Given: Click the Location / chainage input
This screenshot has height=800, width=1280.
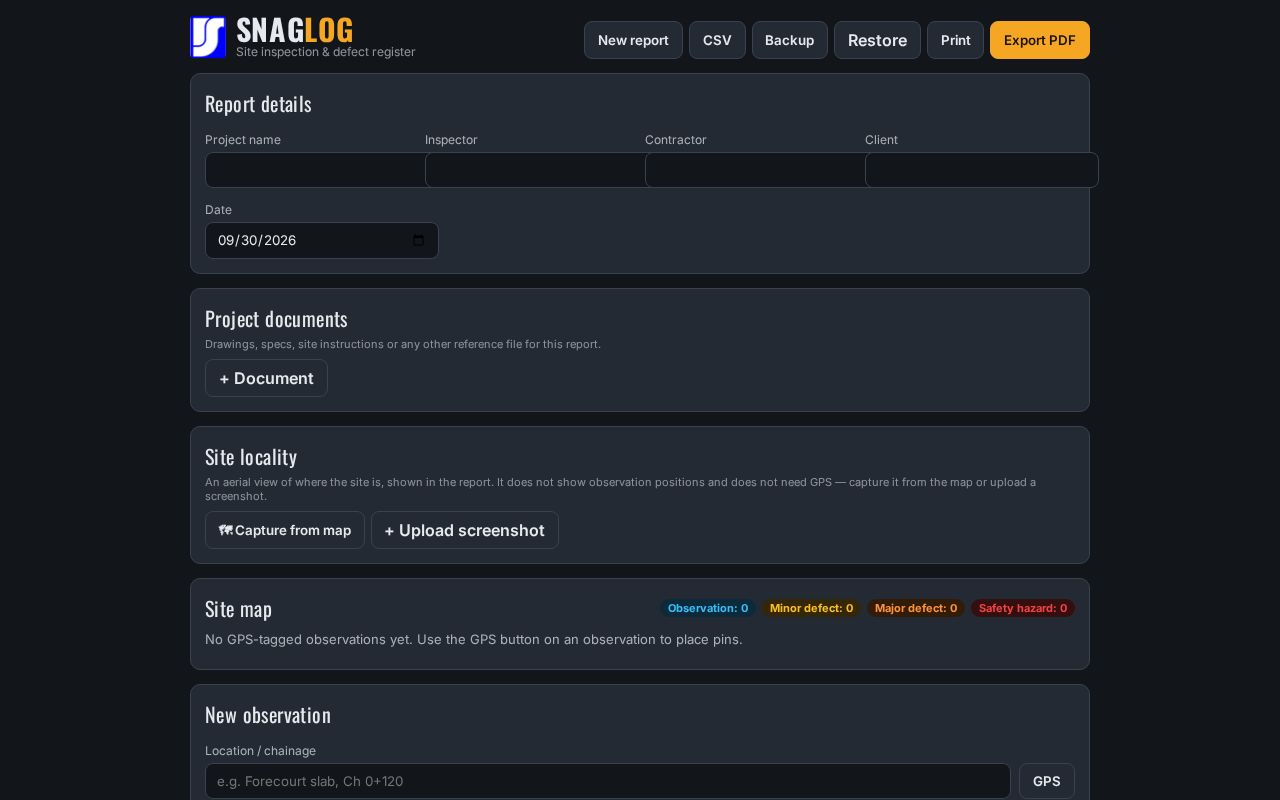Looking at the screenshot, I should point(608,781).
